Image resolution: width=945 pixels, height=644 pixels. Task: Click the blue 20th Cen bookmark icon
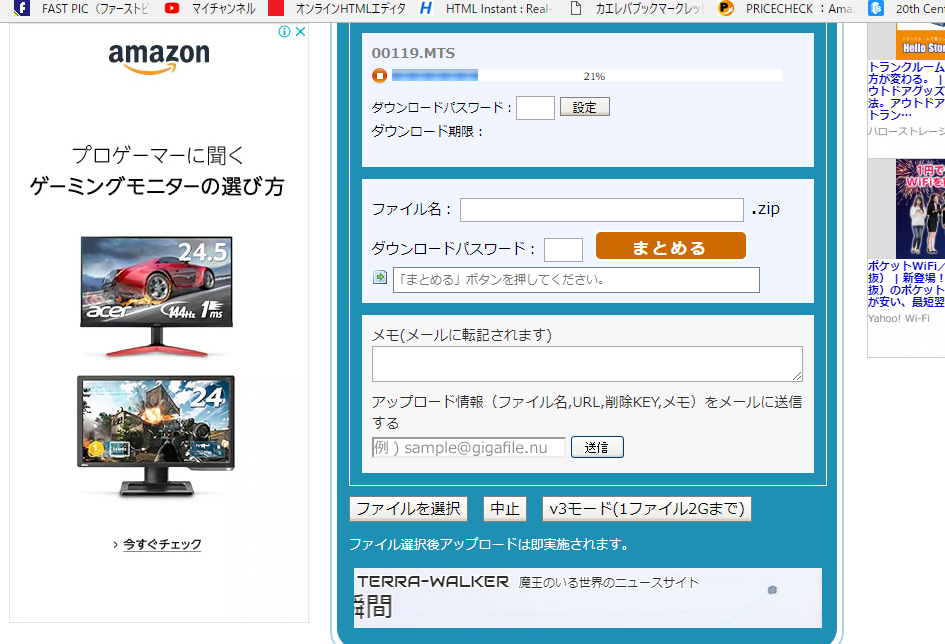click(876, 8)
